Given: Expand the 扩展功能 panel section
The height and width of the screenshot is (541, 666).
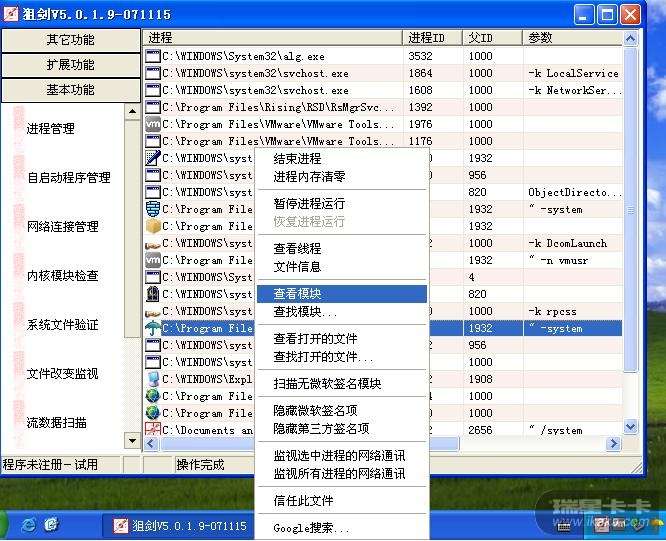Looking at the screenshot, I should [x=70, y=65].
